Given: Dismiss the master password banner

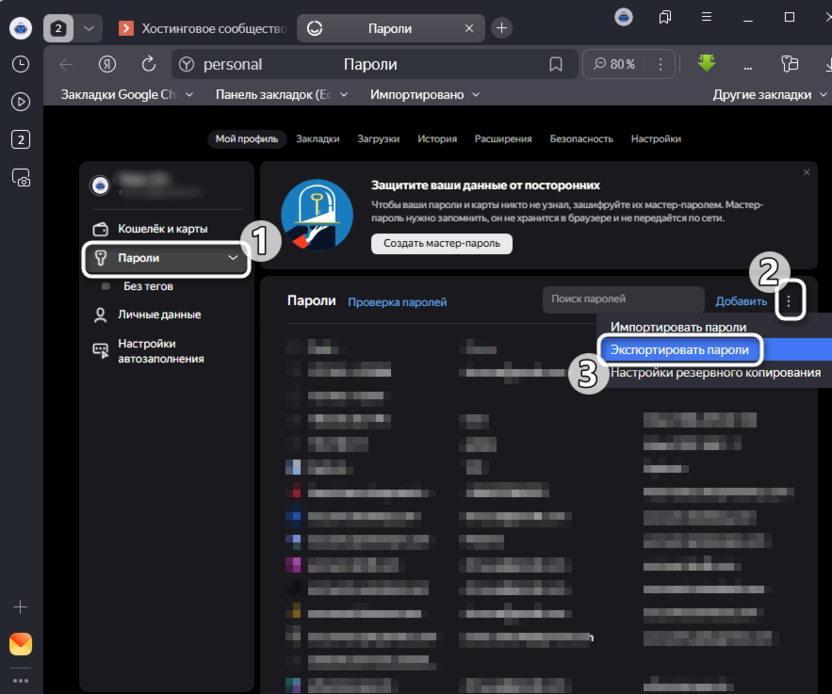Looking at the screenshot, I should [x=806, y=172].
